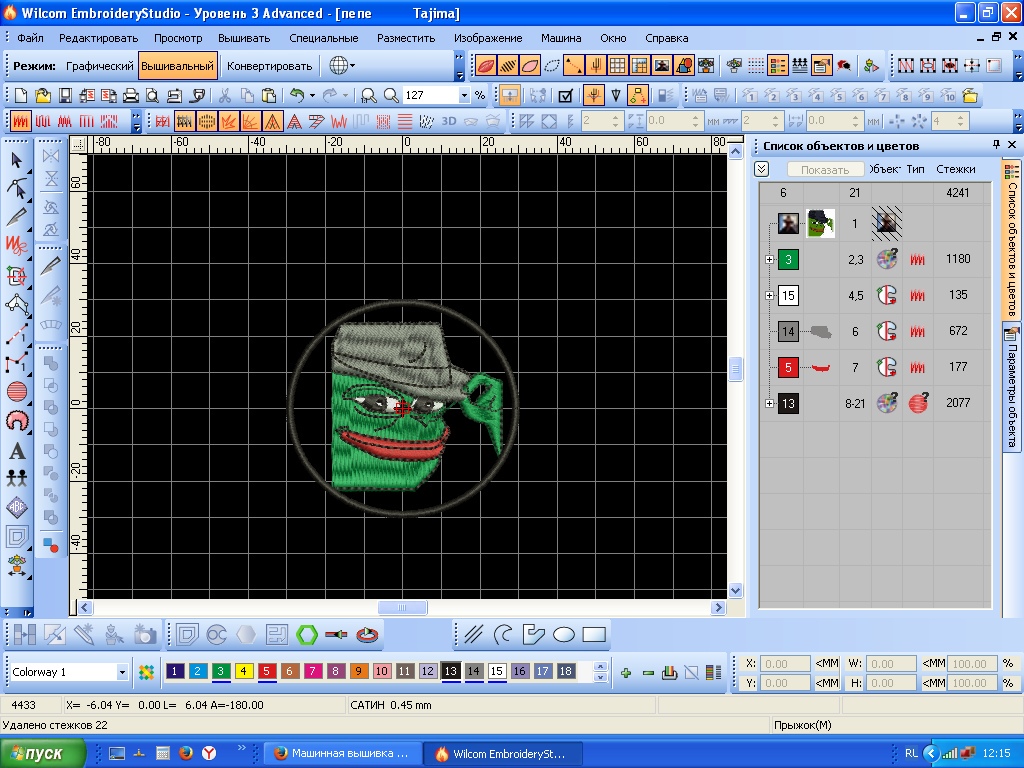
Task: Switch to Вышивальный mode
Action: pos(178,66)
